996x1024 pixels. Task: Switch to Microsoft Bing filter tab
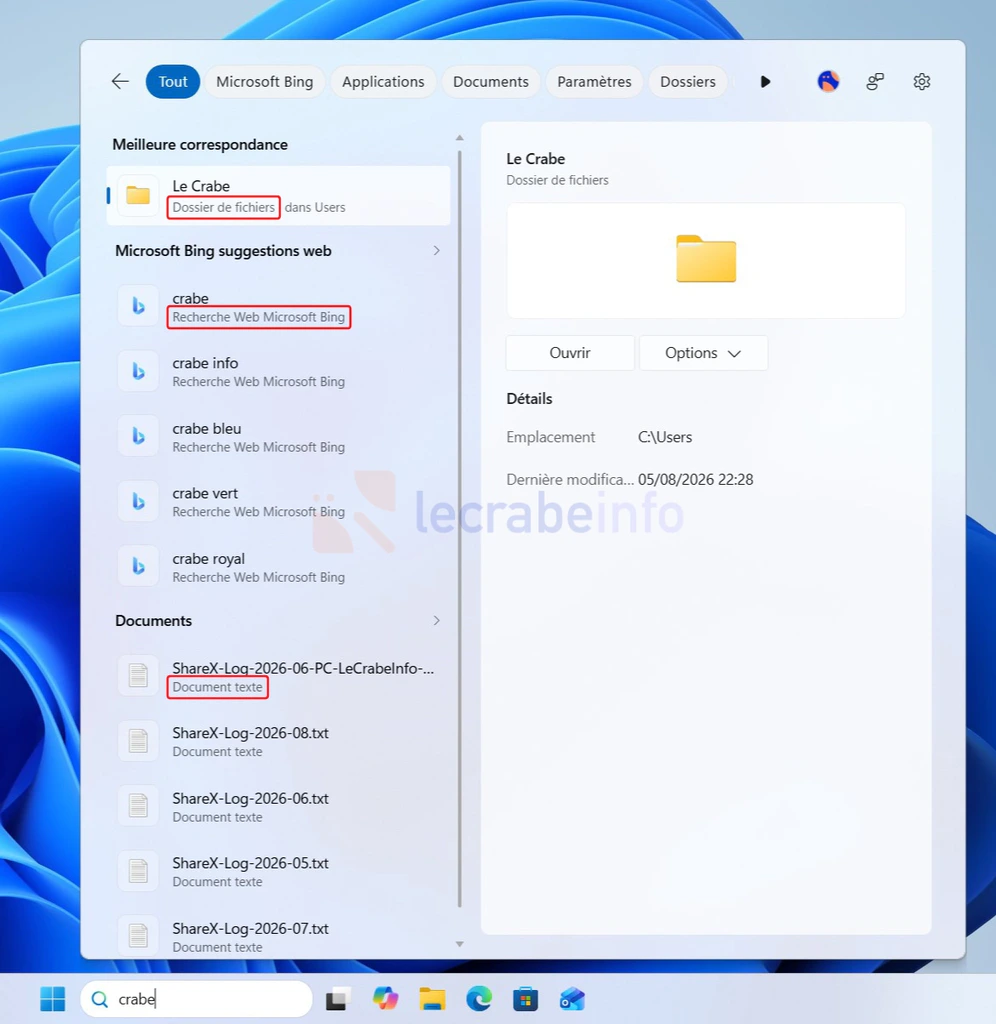[x=265, y=82]
